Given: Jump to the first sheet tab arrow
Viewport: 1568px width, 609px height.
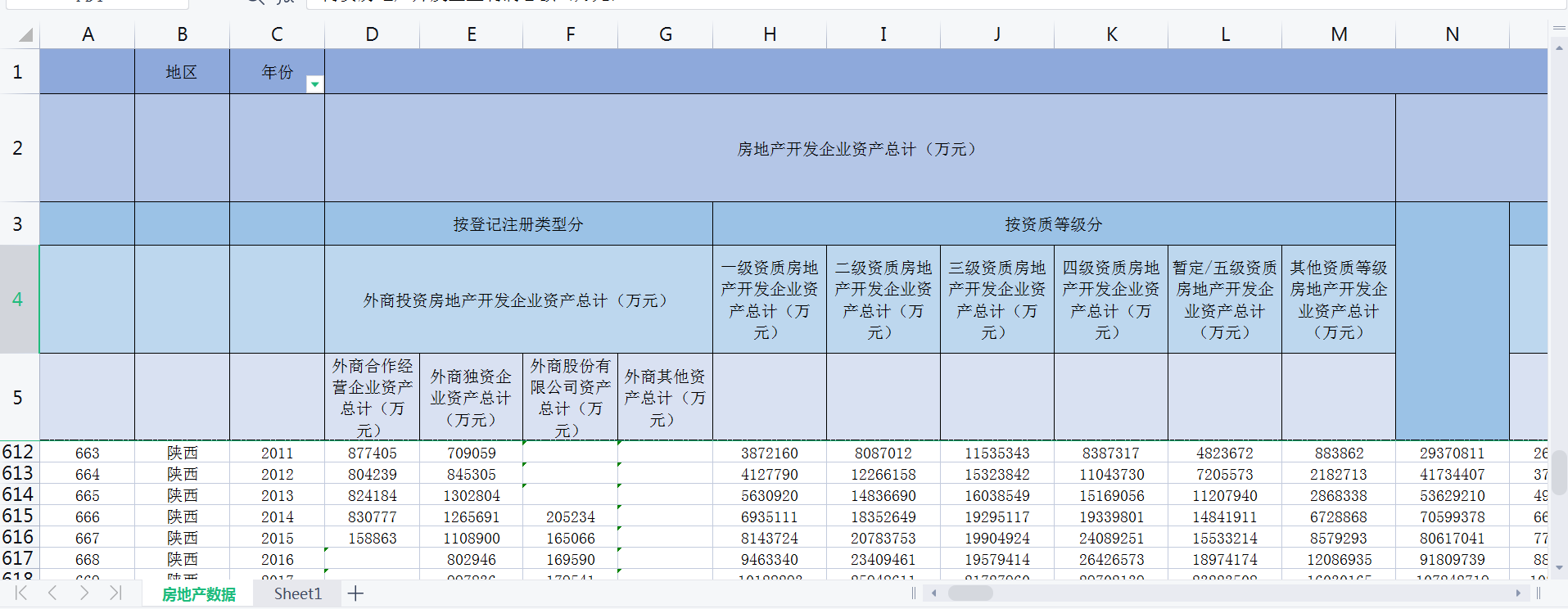Looking at the screenshot, I should [21, 593].
